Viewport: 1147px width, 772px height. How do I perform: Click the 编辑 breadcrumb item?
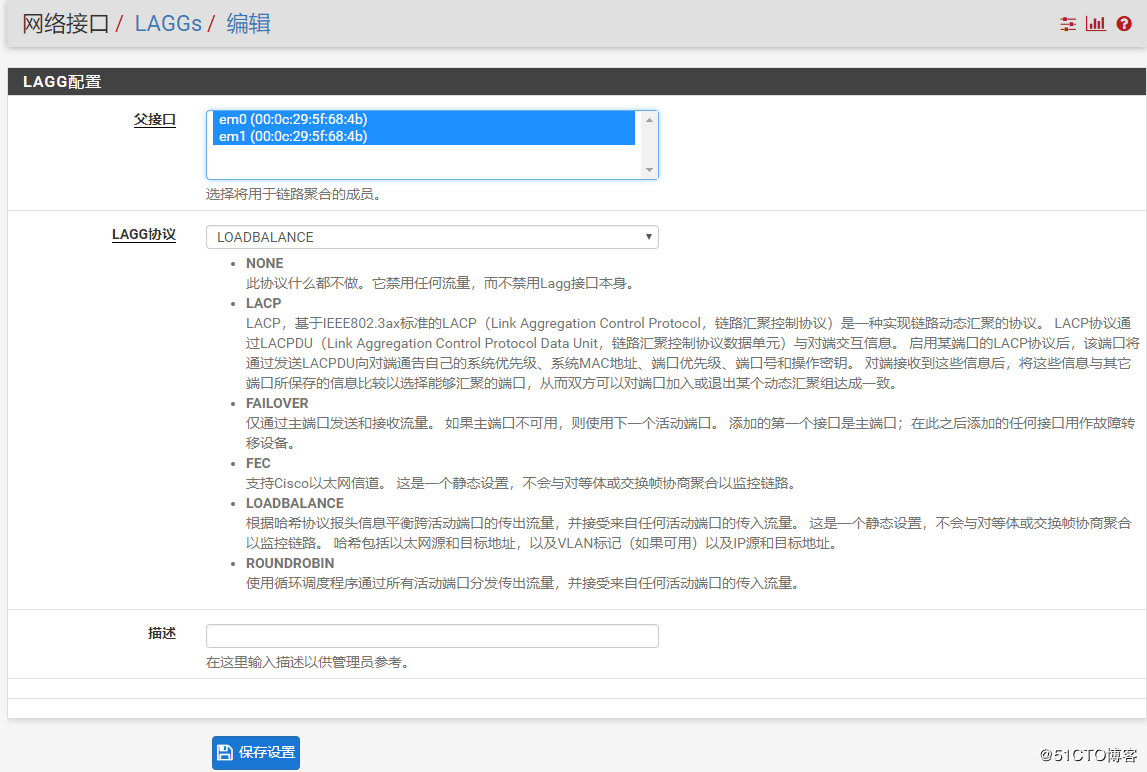tap(248, 24)
